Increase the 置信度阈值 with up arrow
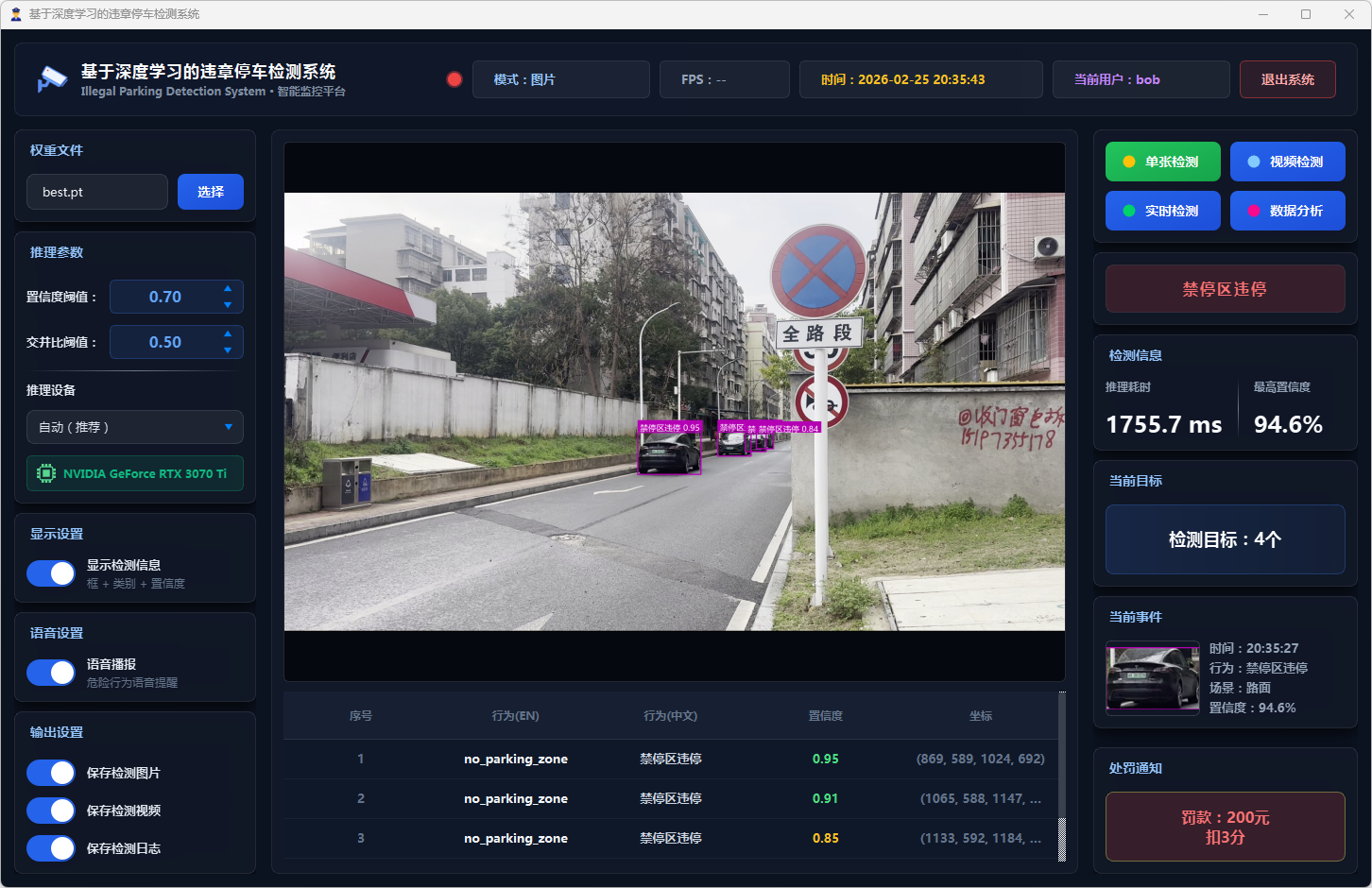The width and height of the screenshot is (1372, 888). 228,289
